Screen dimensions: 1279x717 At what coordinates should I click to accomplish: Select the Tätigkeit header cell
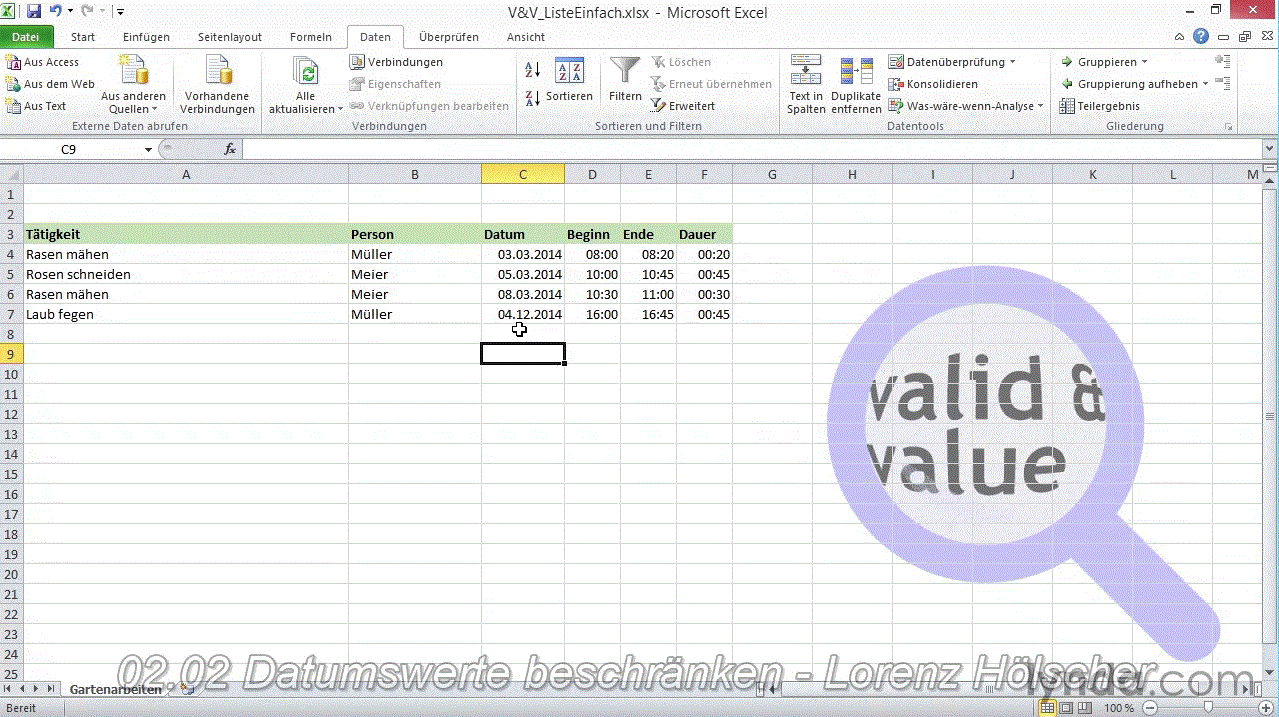186,234
